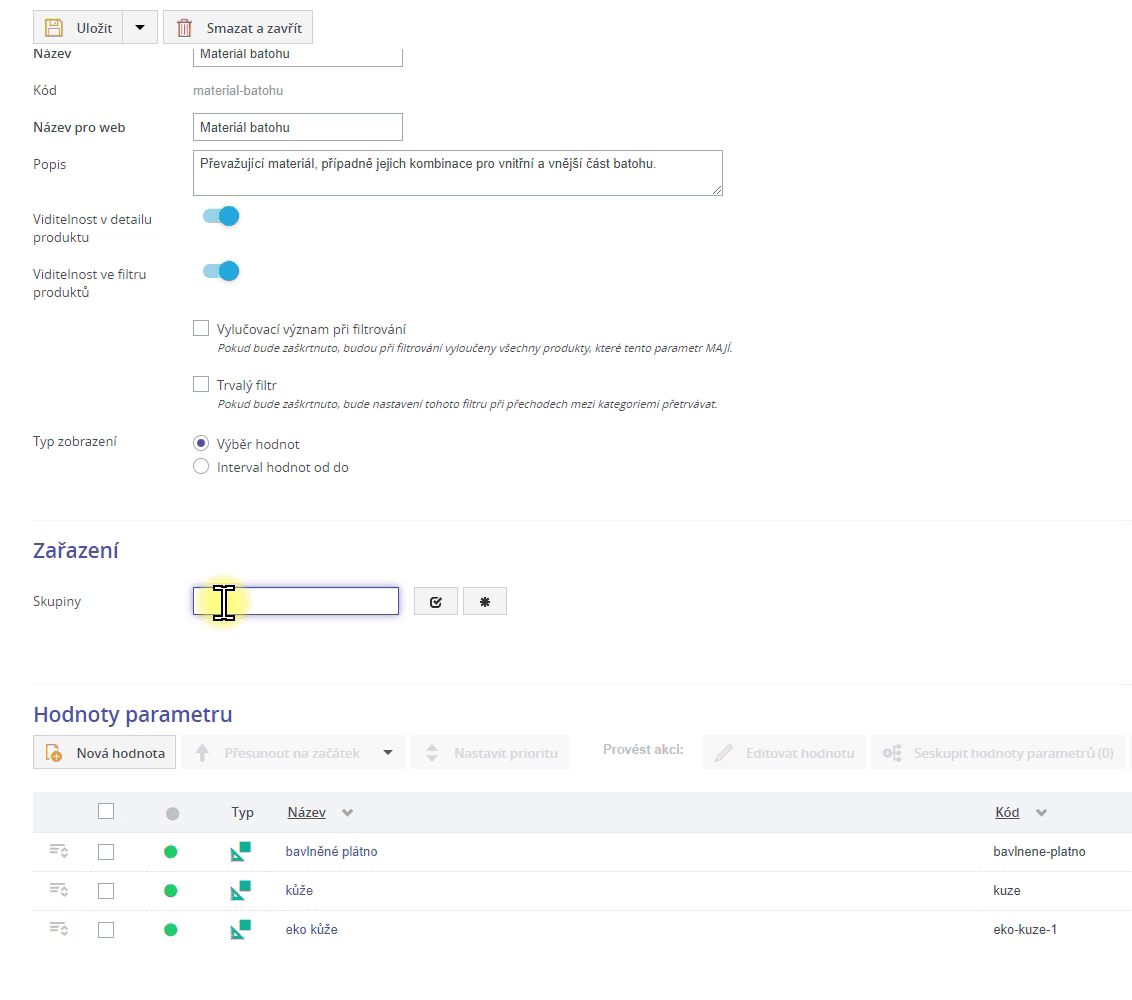Screen dimensions: 1132x1000
Task: Sort table by Název column header
Action: point(307,813)
